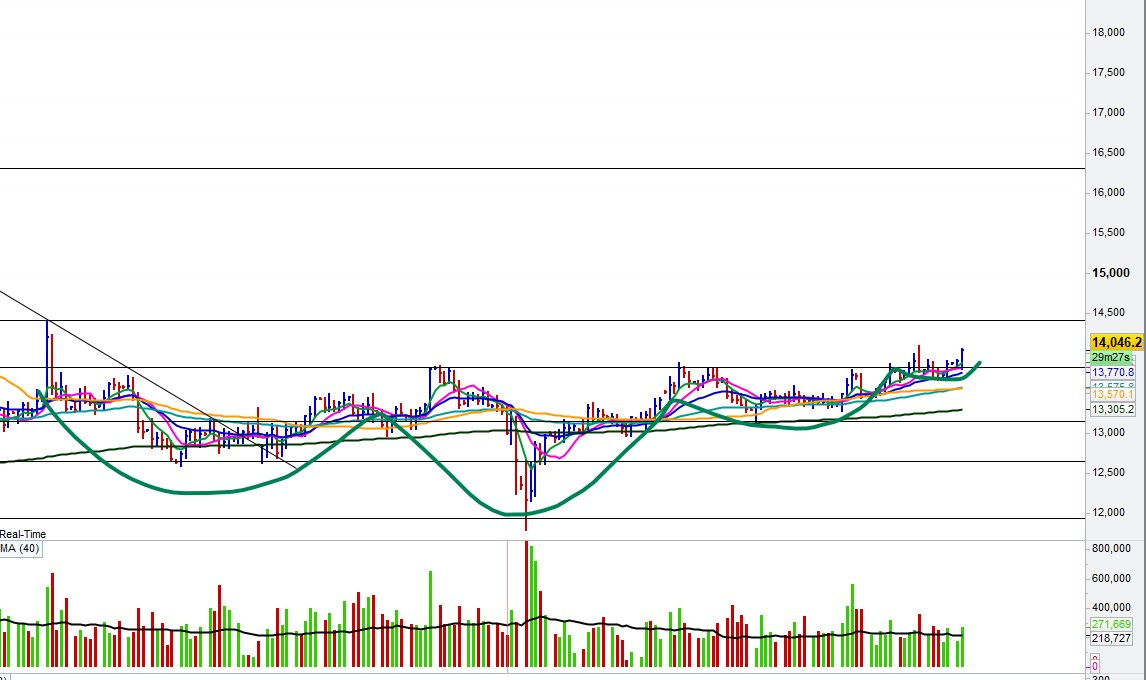The width and height of the screenshot is (1146, 680).
Task: Select the dark green 13,305.2 average value
Action: (x=1113, y=409)
